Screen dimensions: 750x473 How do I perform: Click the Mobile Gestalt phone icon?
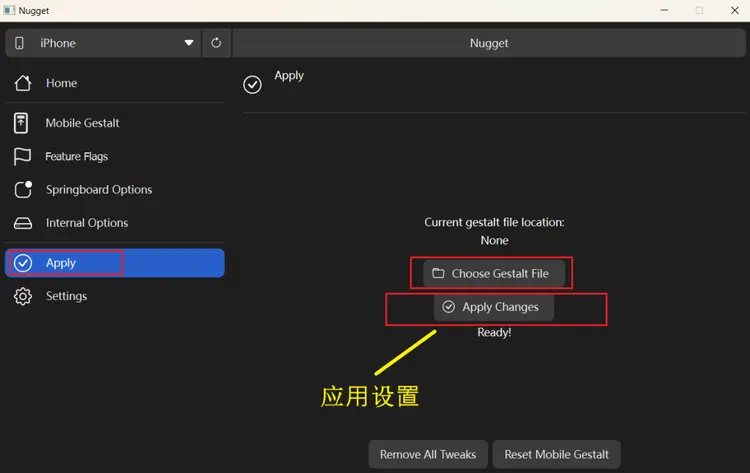tap(22, 123)
